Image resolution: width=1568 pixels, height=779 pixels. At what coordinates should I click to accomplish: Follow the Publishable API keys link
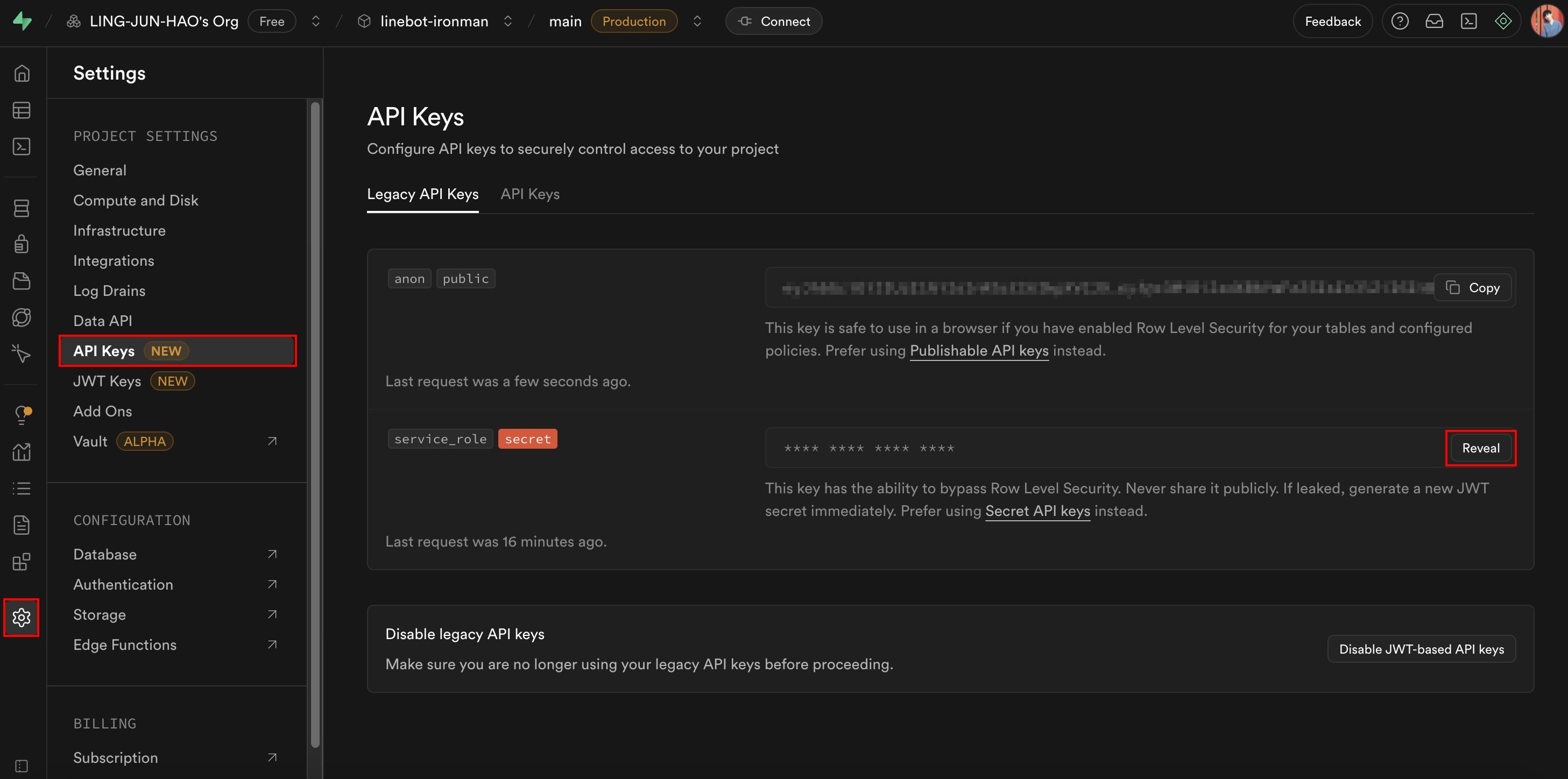(979, 351)
